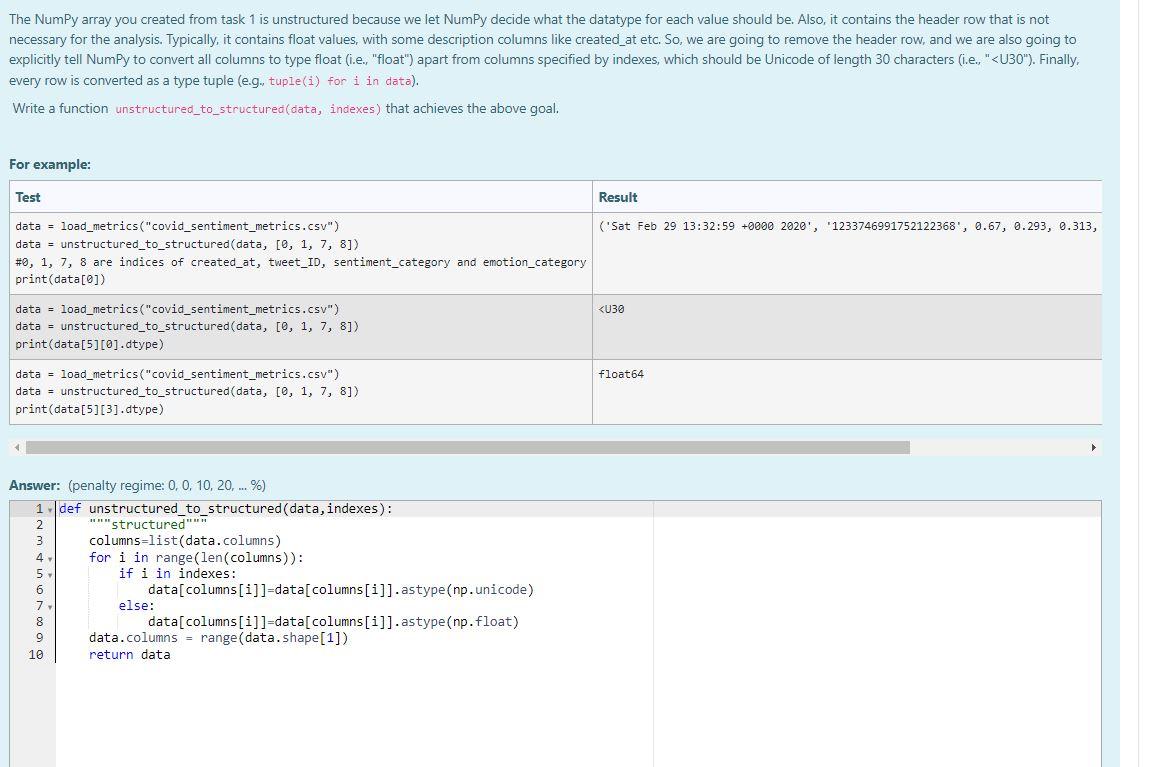Click 'data.columns = range(data.shape[1])' line

(218, 639)
